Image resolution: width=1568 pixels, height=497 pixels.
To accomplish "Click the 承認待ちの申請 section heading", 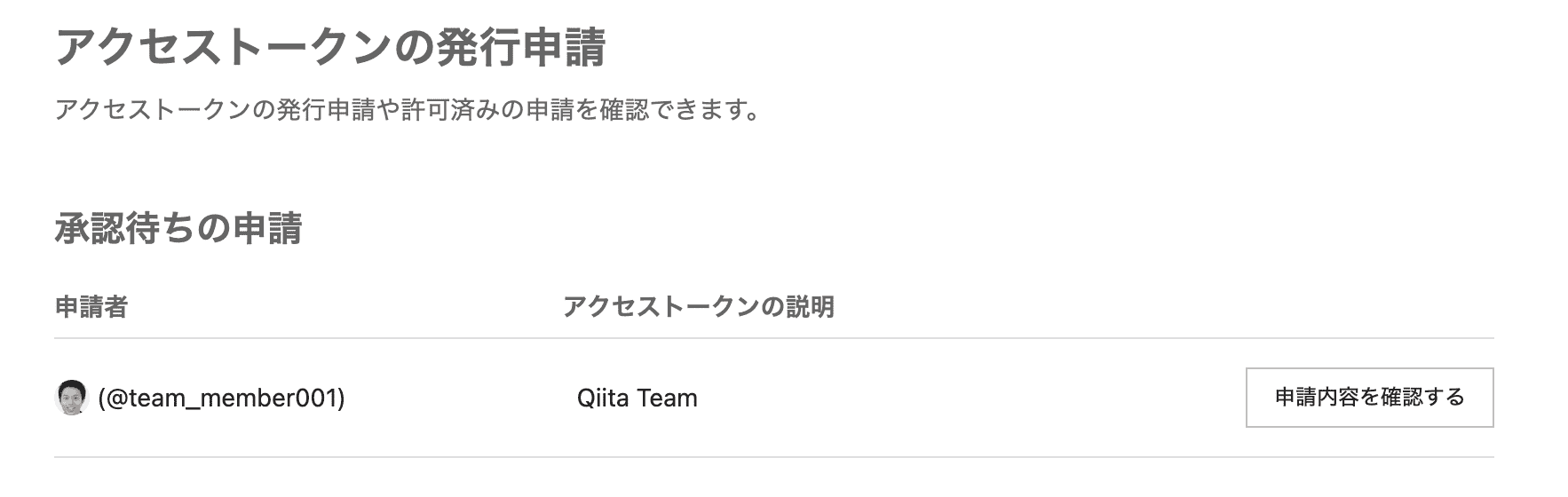I will (x=178, y=228).
